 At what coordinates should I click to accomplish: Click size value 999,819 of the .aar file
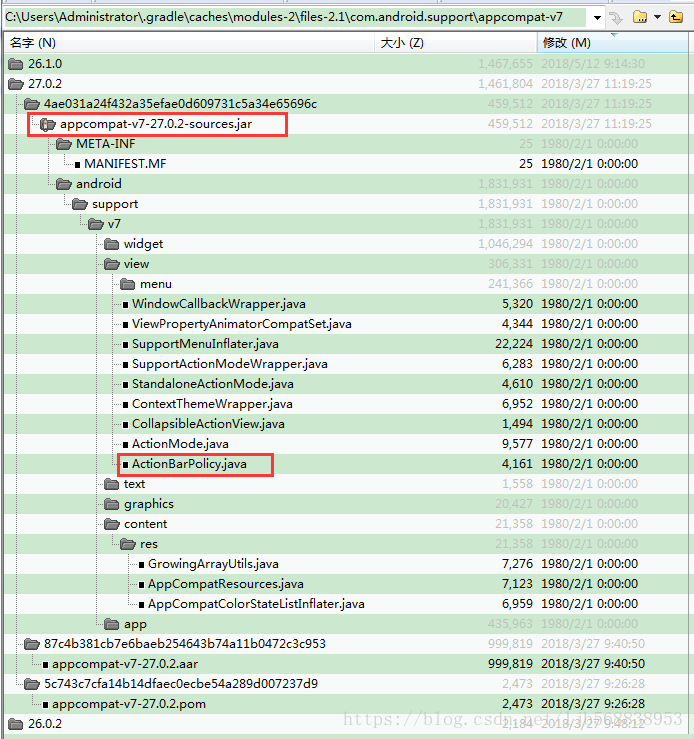[x=510, y=664]
